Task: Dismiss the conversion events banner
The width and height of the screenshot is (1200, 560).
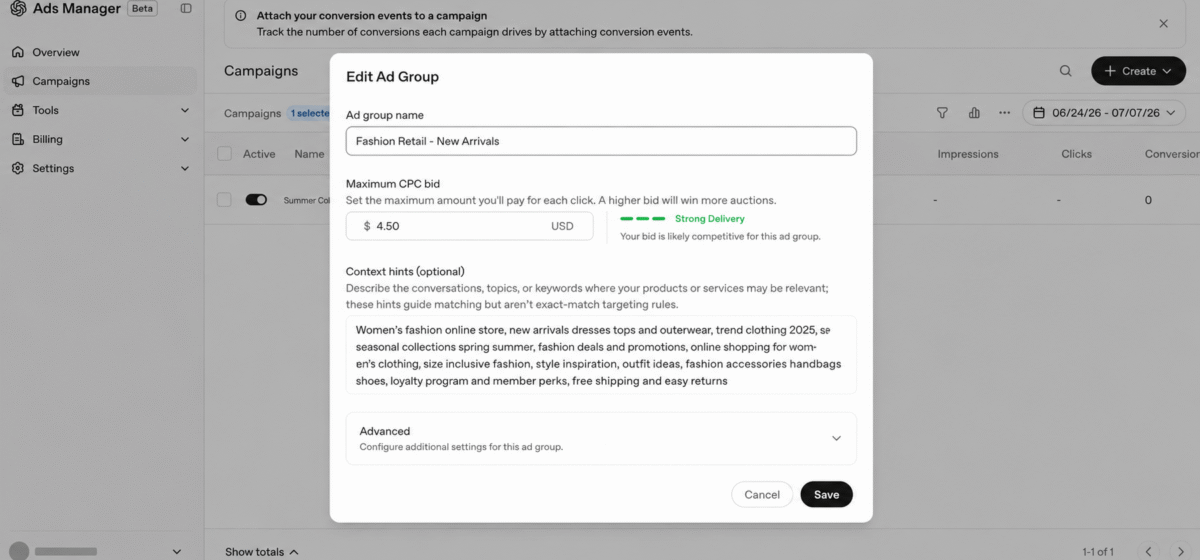Action: pyautogui.click(x=1163, y=23)
